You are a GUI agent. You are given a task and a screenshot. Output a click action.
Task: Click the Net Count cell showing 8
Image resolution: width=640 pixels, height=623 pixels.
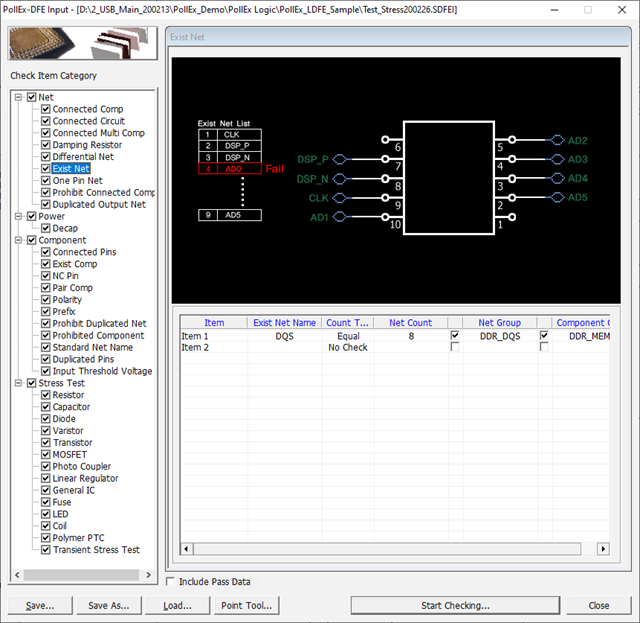[410, 336]
